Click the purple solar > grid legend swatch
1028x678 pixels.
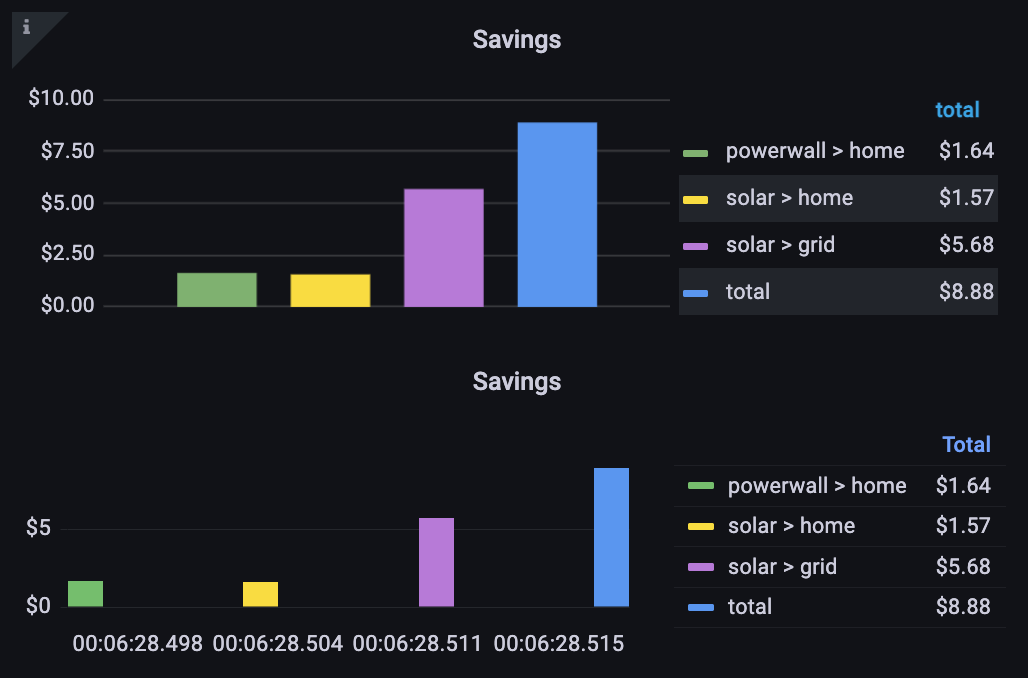694,245
